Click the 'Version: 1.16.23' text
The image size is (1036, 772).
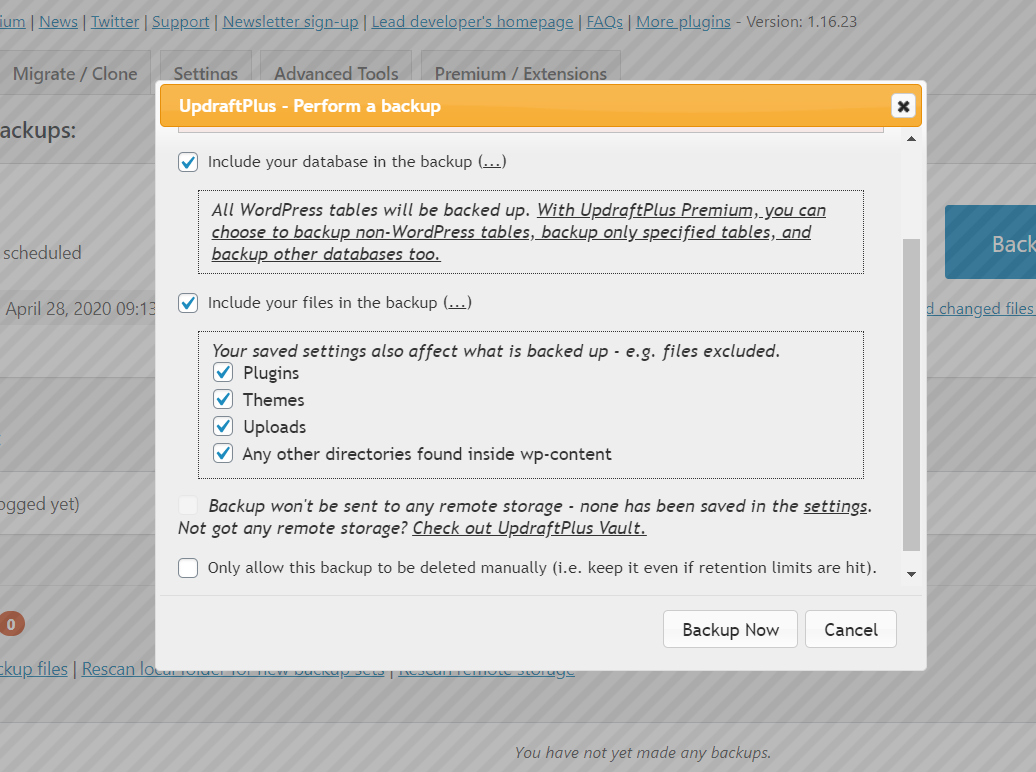click(801, 22)
